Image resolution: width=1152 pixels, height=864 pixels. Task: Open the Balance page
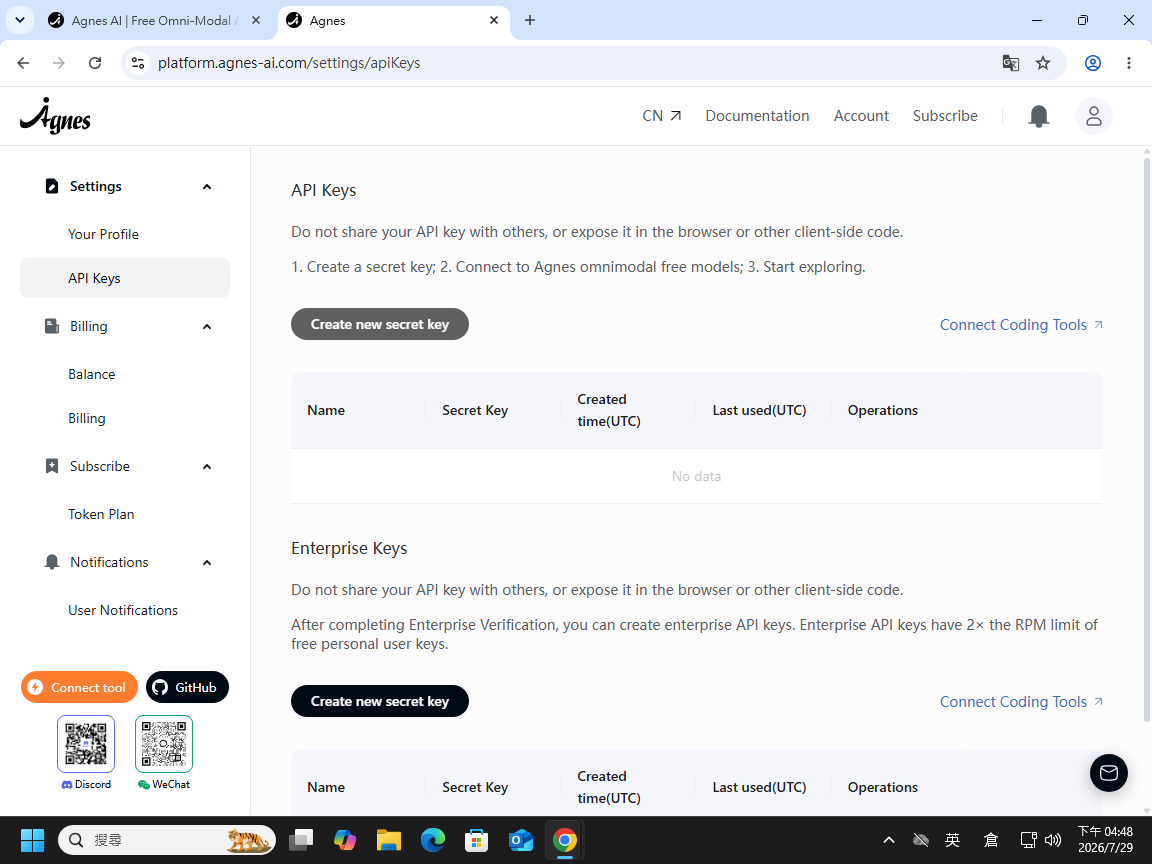tap(92, 374)
